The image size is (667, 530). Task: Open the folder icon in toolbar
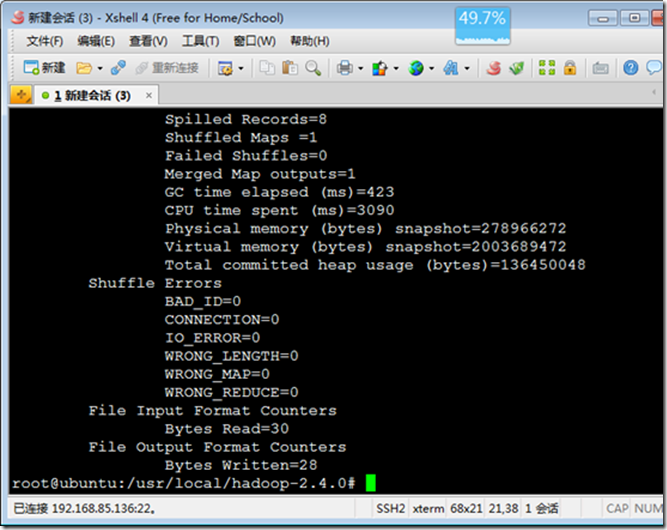[84, 68]
